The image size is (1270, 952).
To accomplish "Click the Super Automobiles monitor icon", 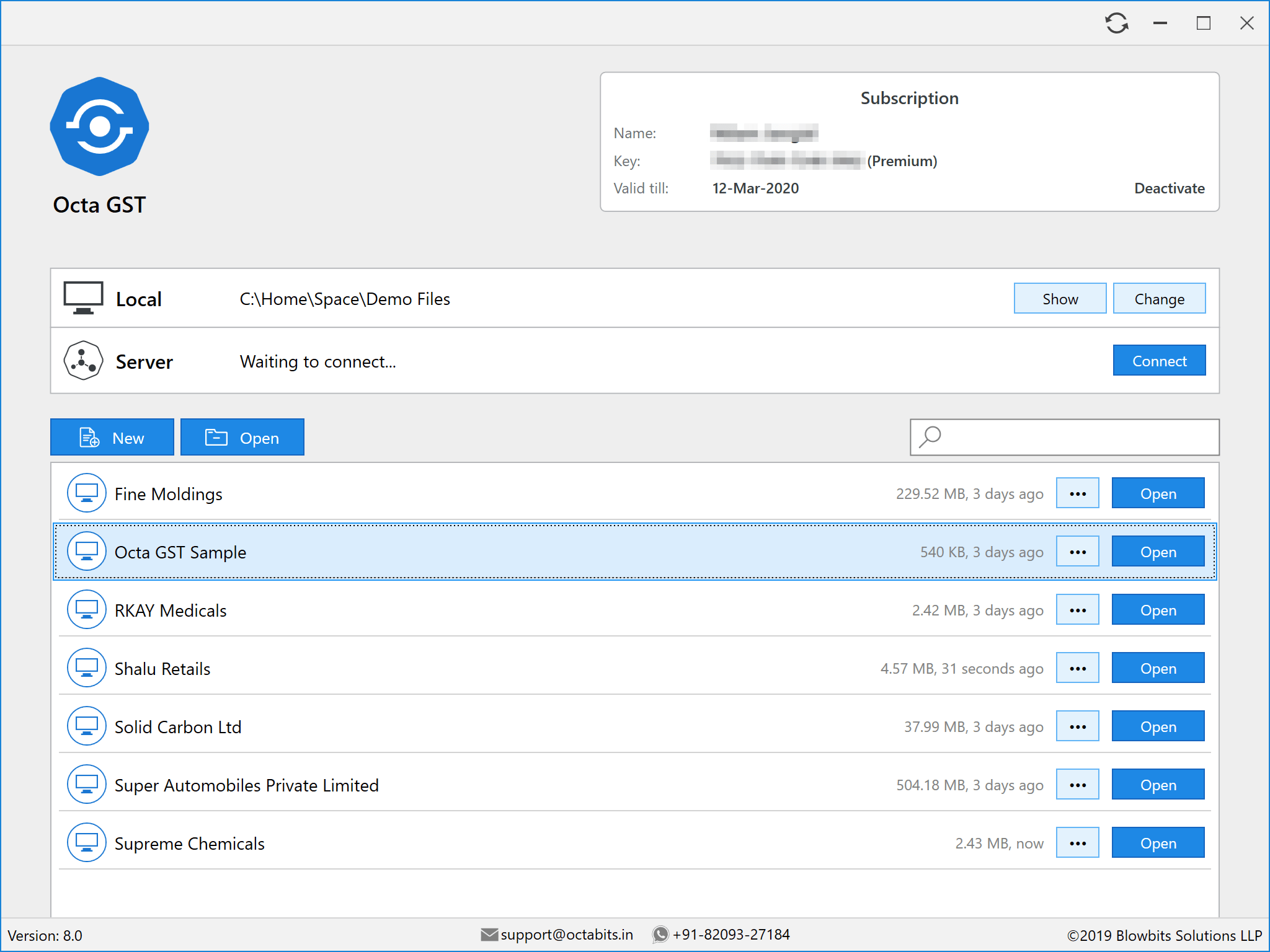I will point(86,785).
